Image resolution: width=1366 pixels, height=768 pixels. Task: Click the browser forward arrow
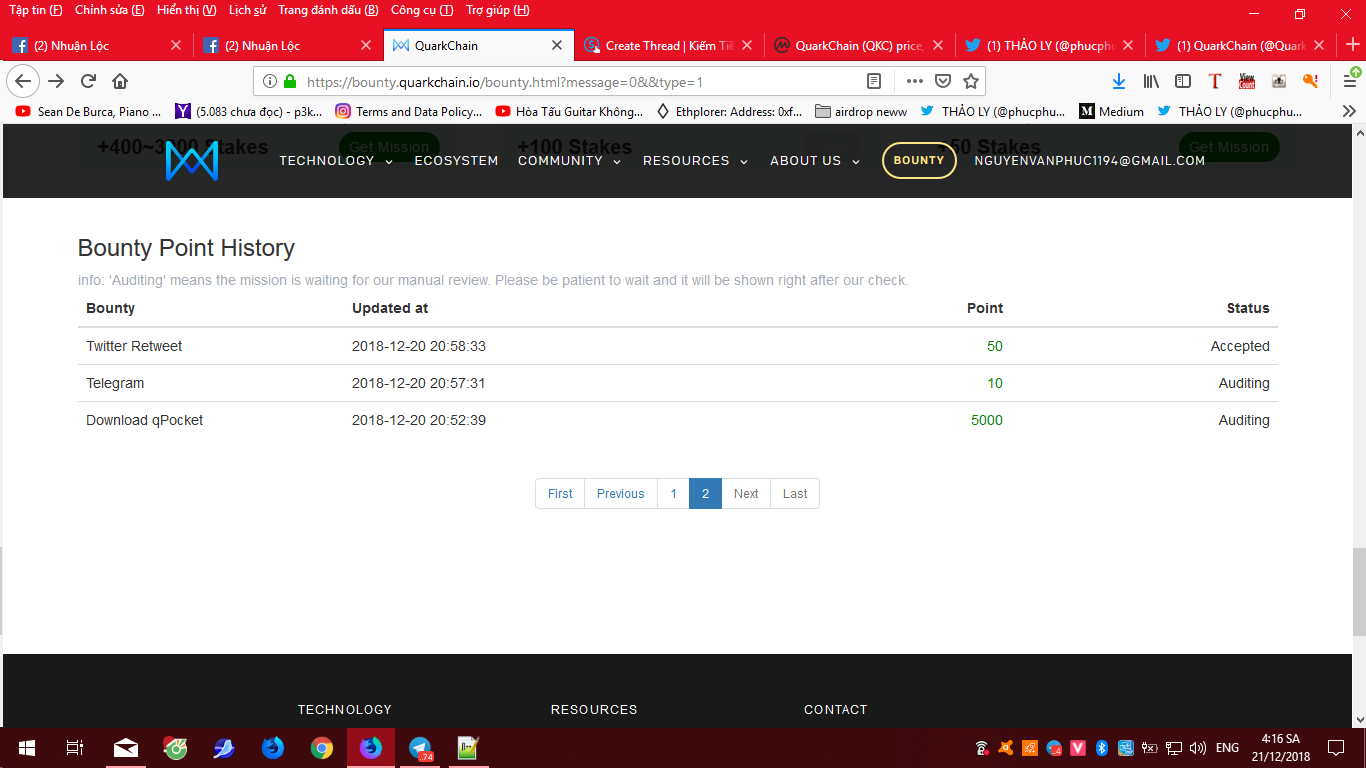(56, 81)
